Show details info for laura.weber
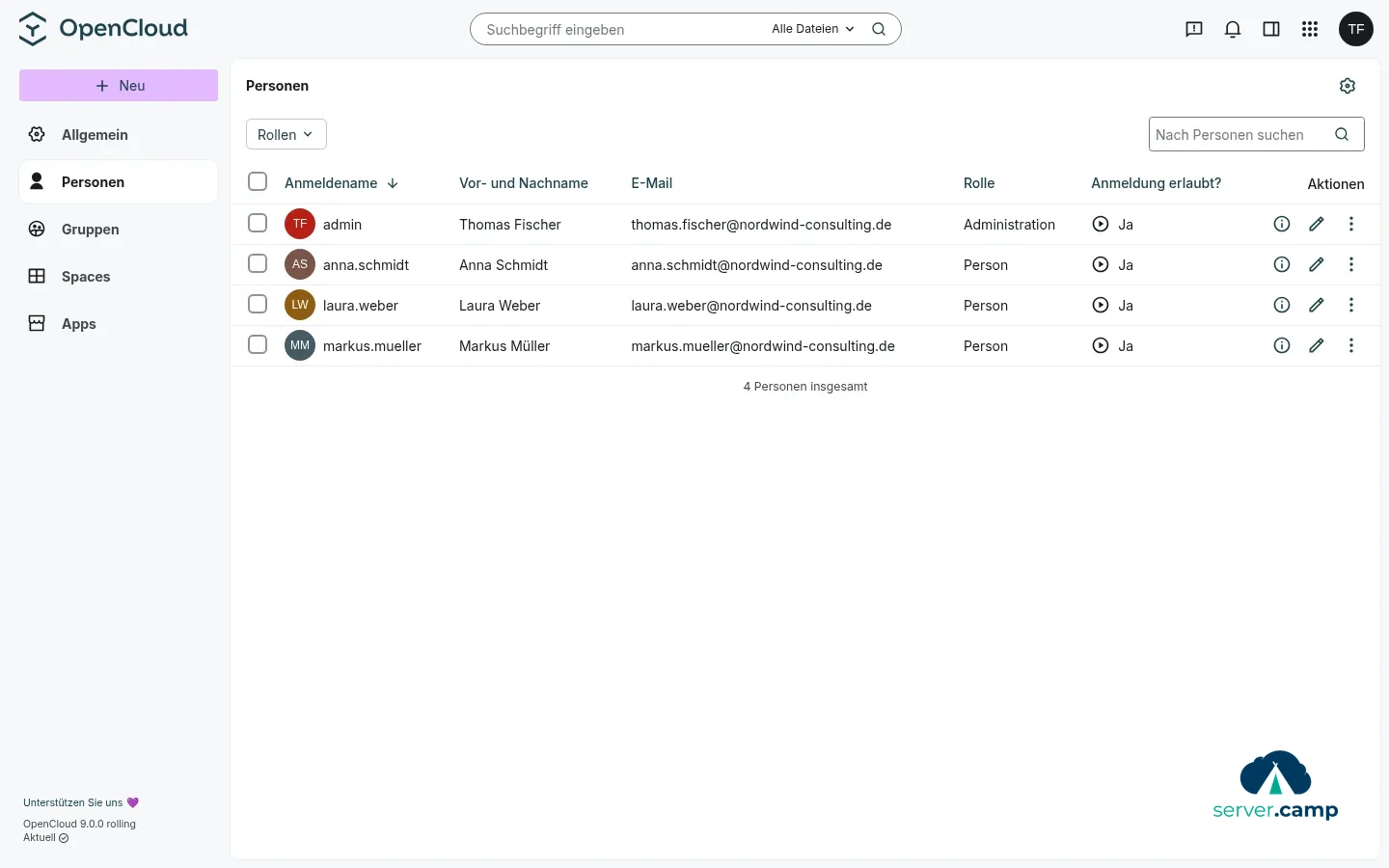 point(1282,305)
